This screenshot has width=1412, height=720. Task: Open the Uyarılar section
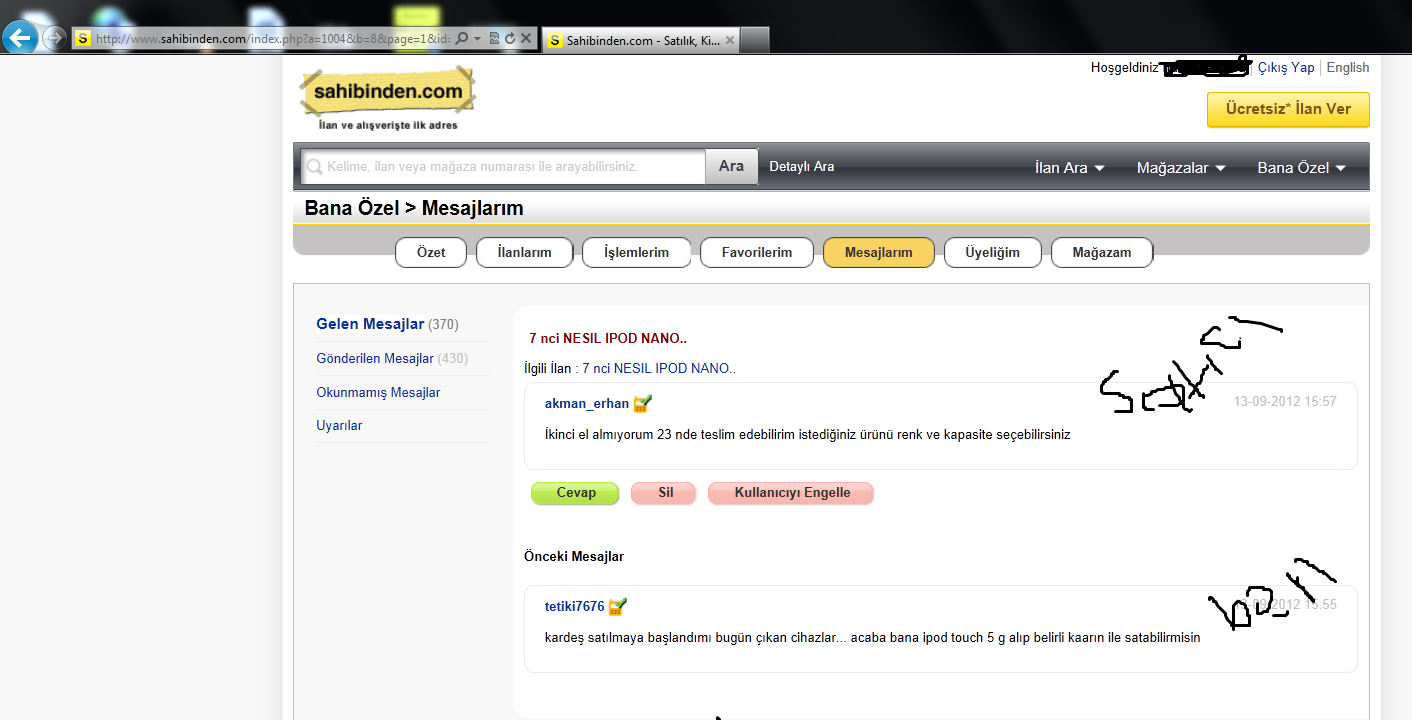pos(339,425)
